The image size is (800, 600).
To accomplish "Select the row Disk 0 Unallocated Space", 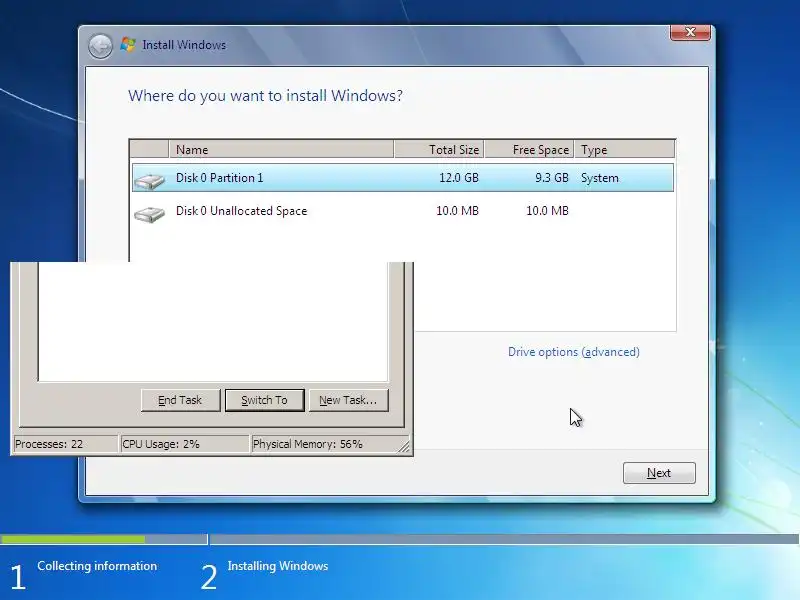I will (x=403, y=211).
